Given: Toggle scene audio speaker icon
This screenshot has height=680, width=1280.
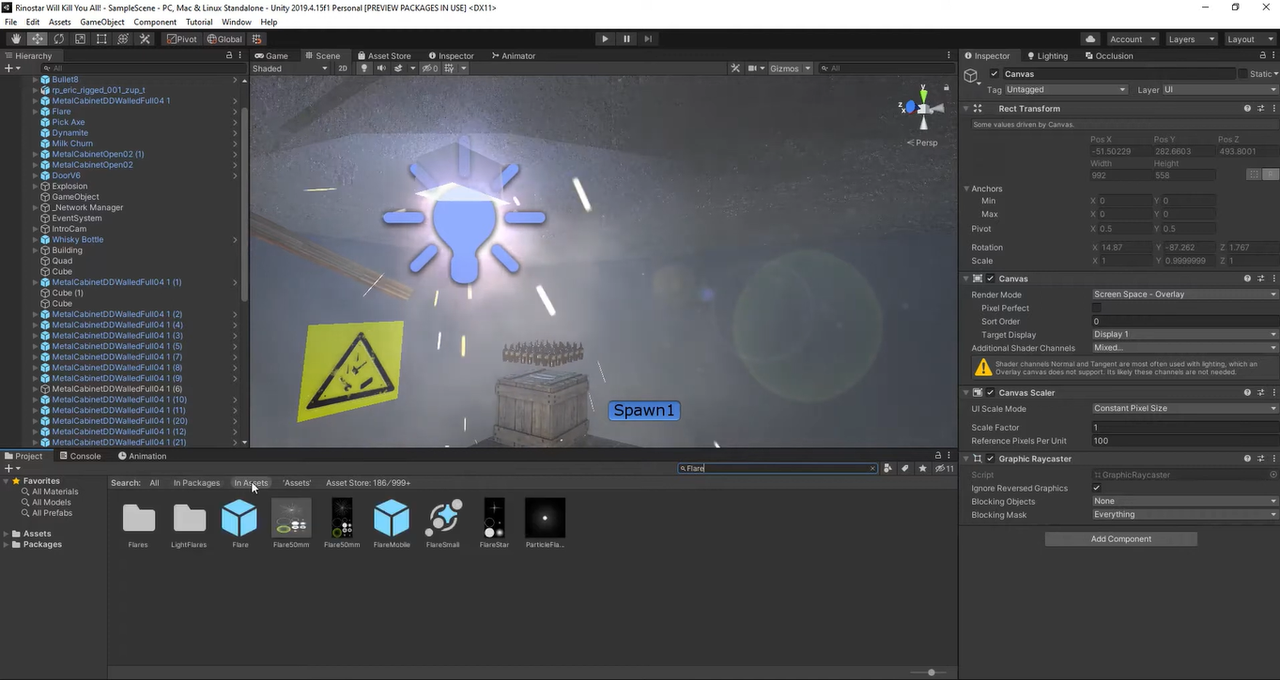Looking at the screenshot, I should click(382, 68).
